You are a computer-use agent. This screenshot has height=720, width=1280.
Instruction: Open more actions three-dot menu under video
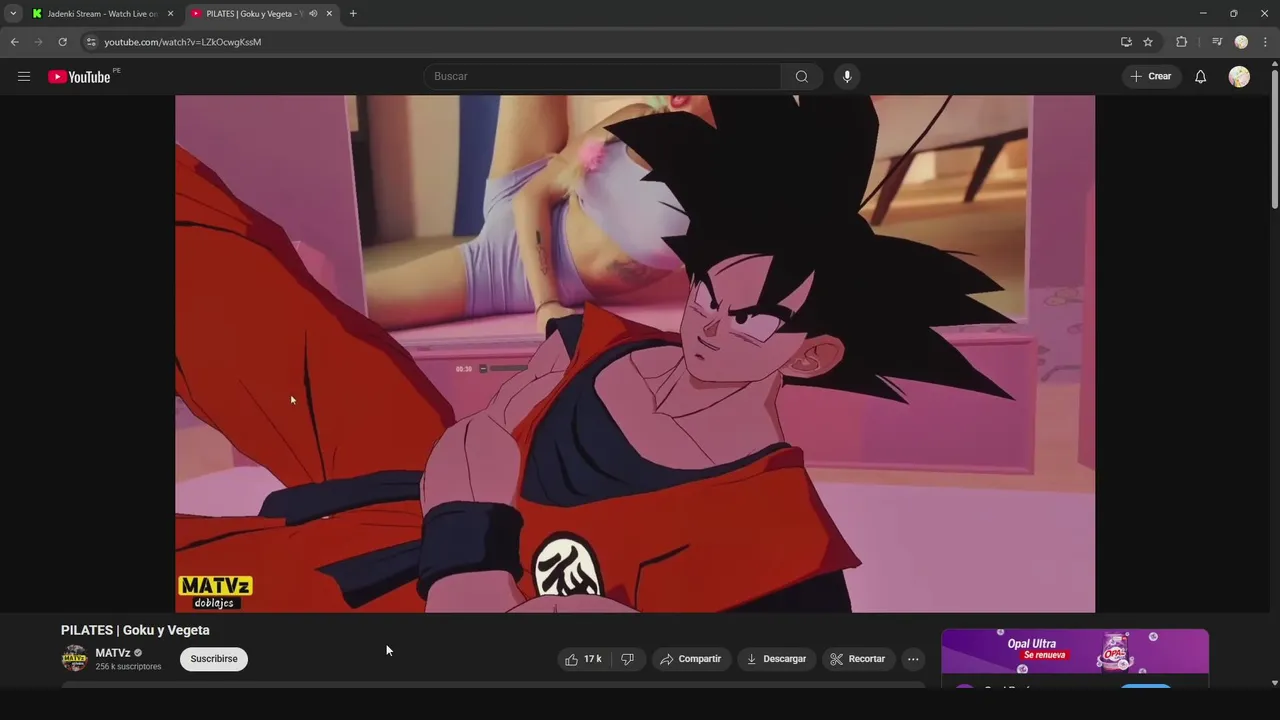point(913,659)
